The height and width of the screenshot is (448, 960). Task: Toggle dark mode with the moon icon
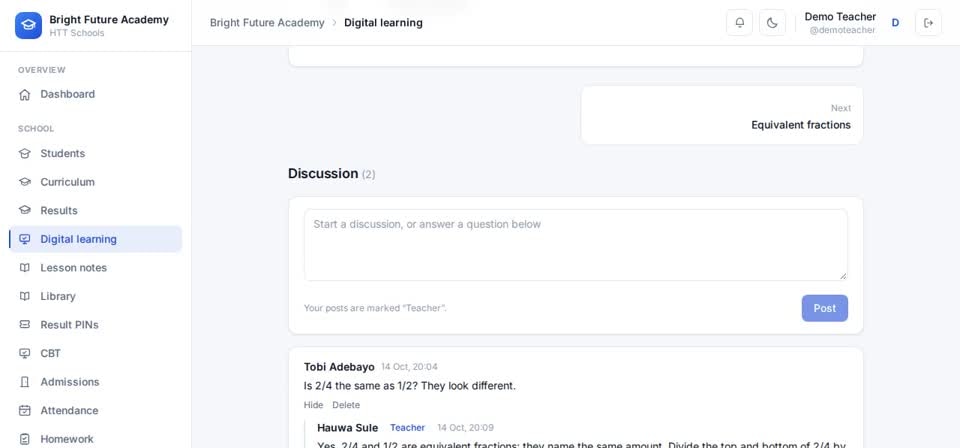(772, 23)
